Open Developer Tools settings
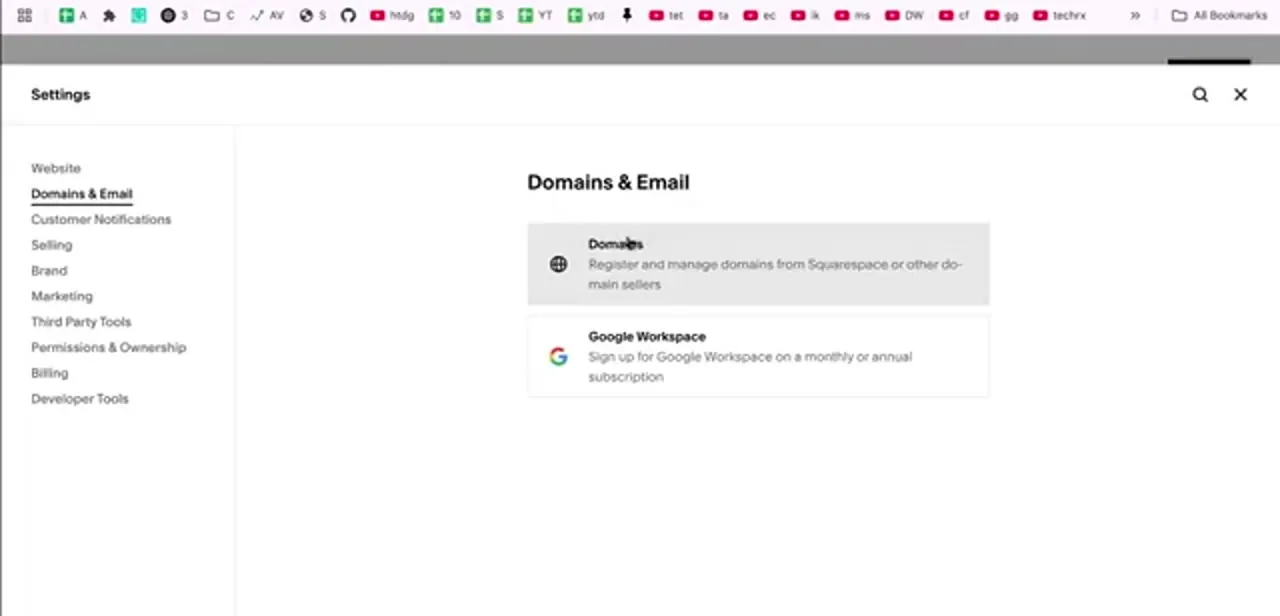Image resolution: width=1280 pixels, height=616 pixels. pos(80,399)
